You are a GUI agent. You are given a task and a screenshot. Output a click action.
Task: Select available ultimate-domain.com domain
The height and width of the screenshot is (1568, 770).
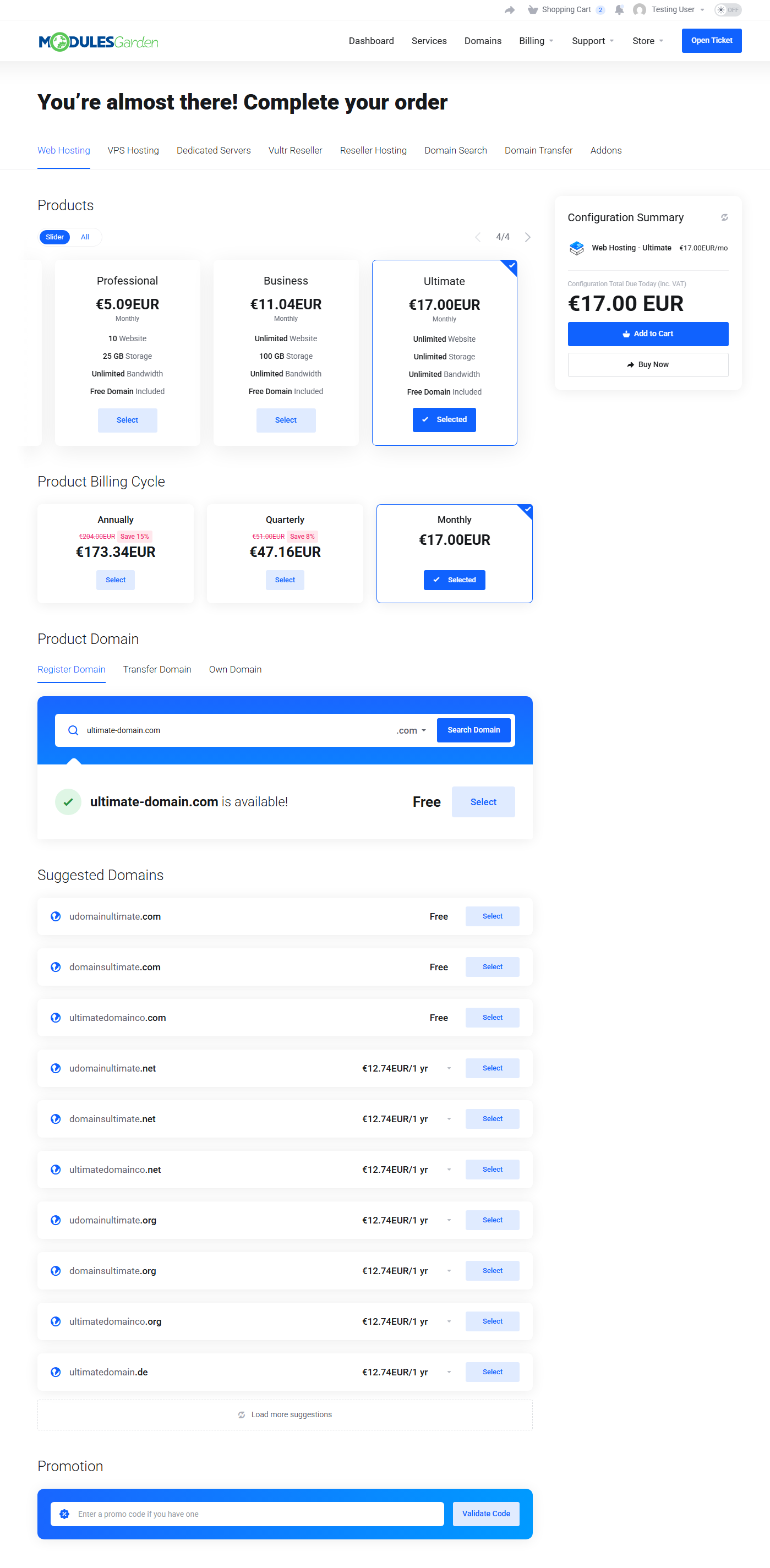tap(483, 802)
